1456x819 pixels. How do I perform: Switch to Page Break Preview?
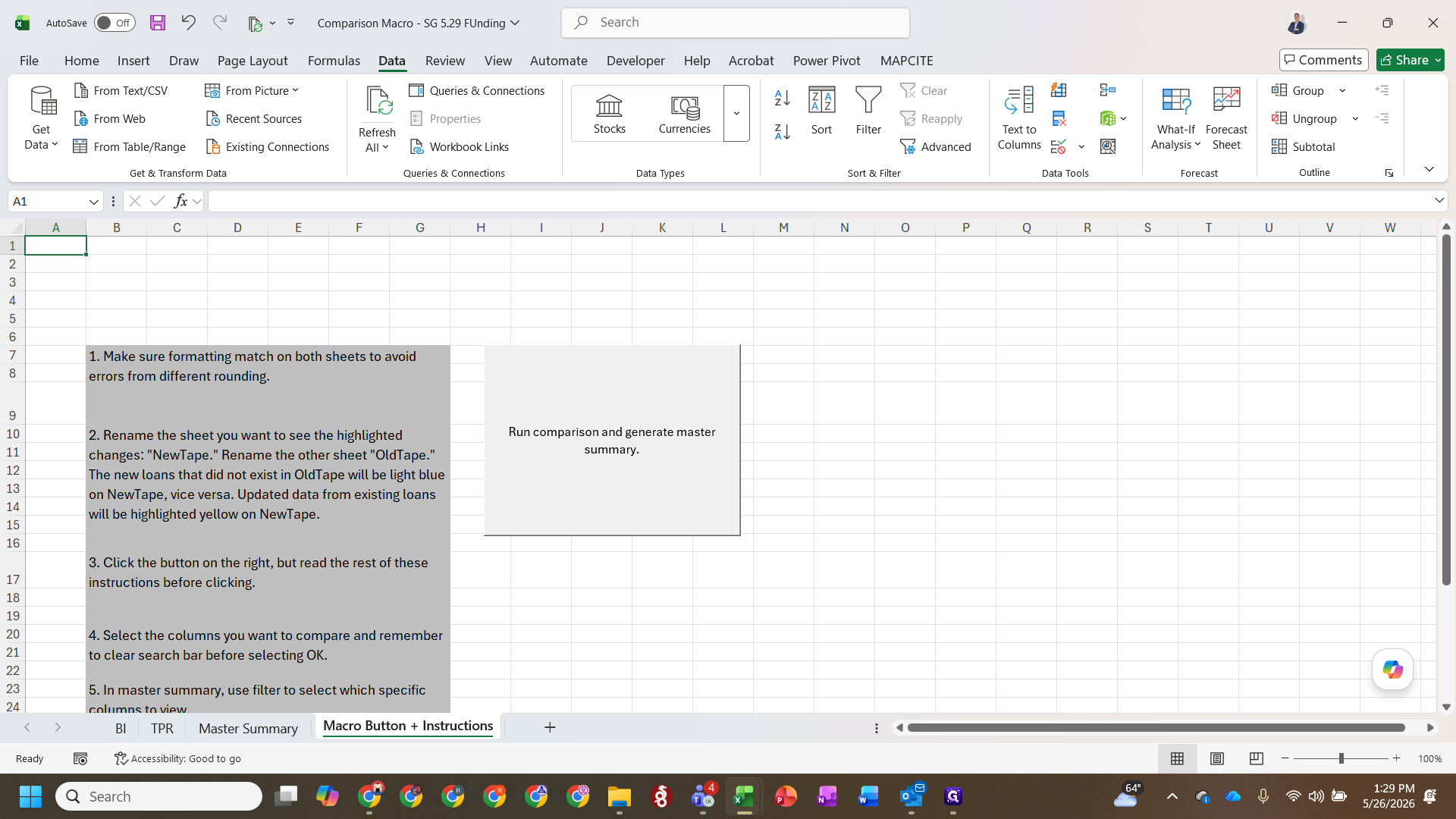[x=1256, y=758]
